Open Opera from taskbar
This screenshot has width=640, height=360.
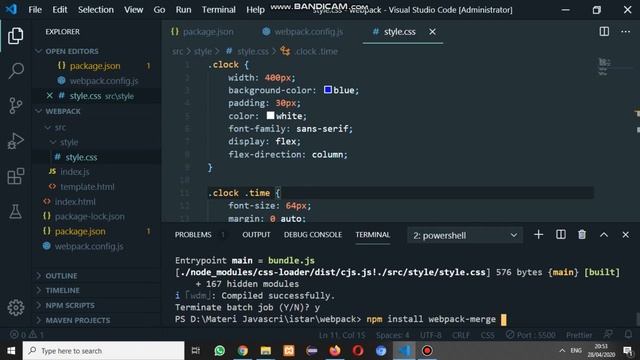click(358, 351)
